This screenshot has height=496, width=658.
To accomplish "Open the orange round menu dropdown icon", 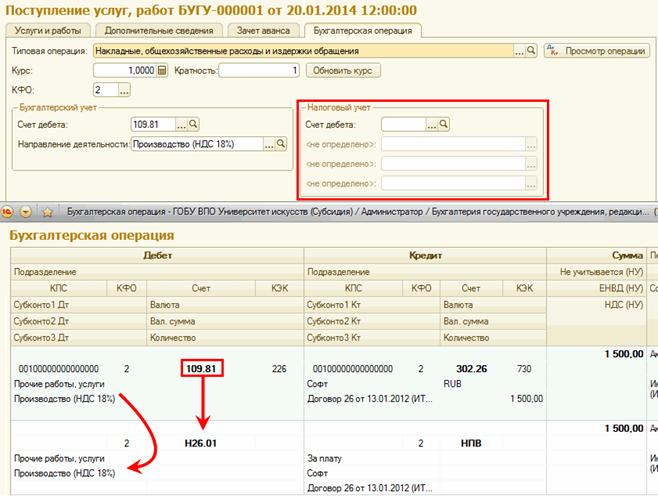I will coord(26,212).
